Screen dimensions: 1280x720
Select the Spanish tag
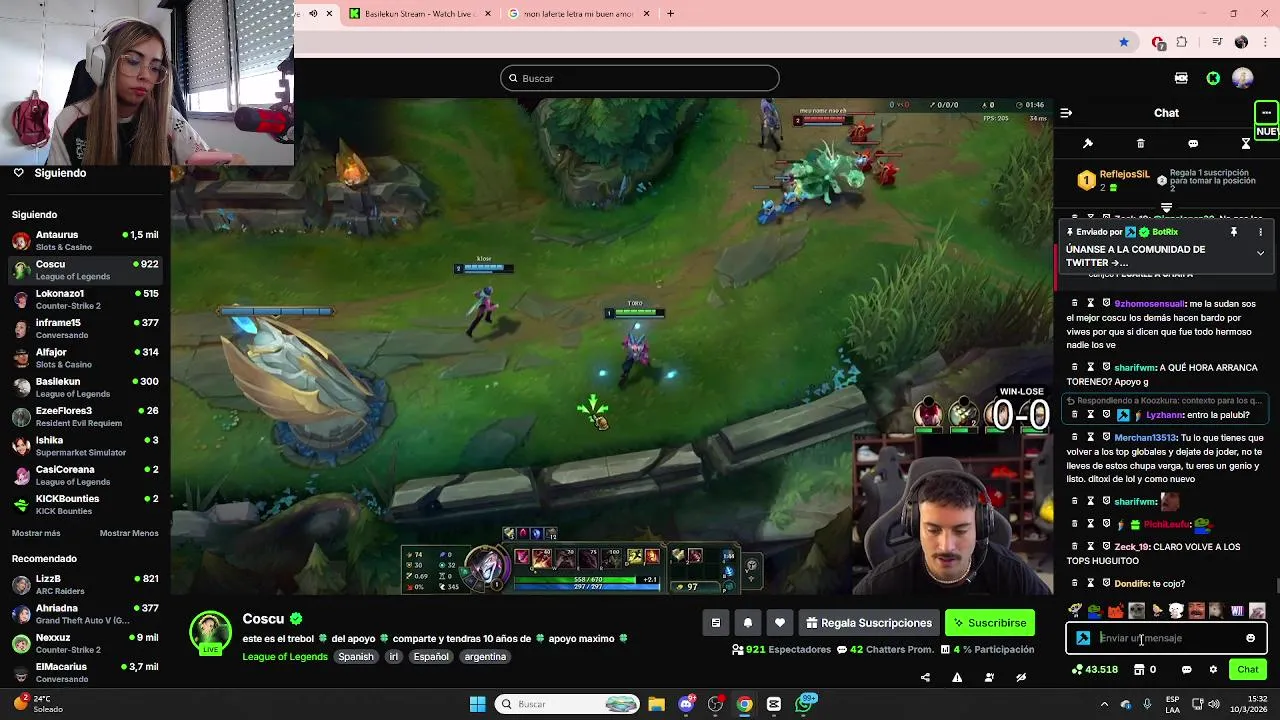coord(355,657)
